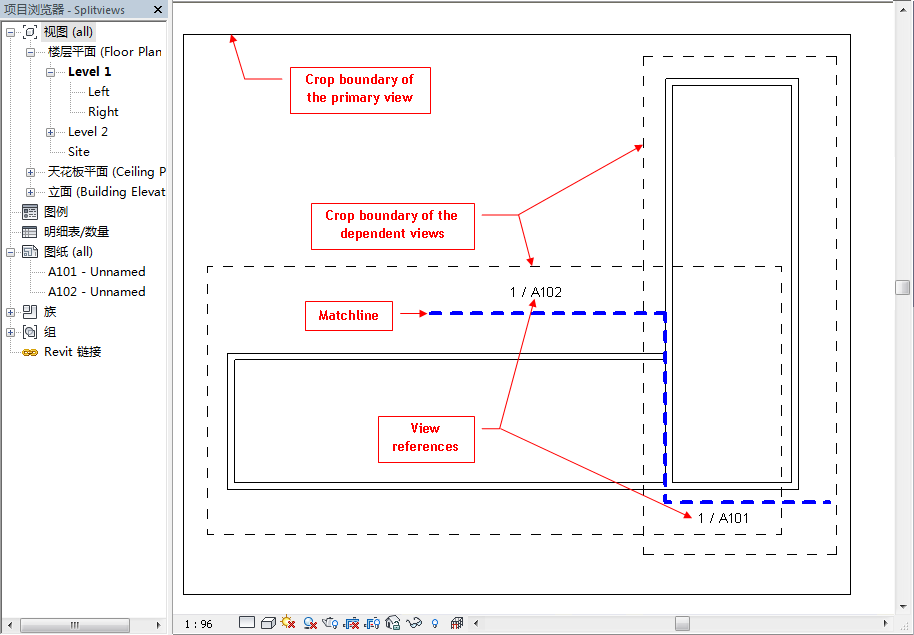Viewport: 914px width, 635px height.
Task: Select the Level 2 floor plan
Action: [x=87, y=132]
